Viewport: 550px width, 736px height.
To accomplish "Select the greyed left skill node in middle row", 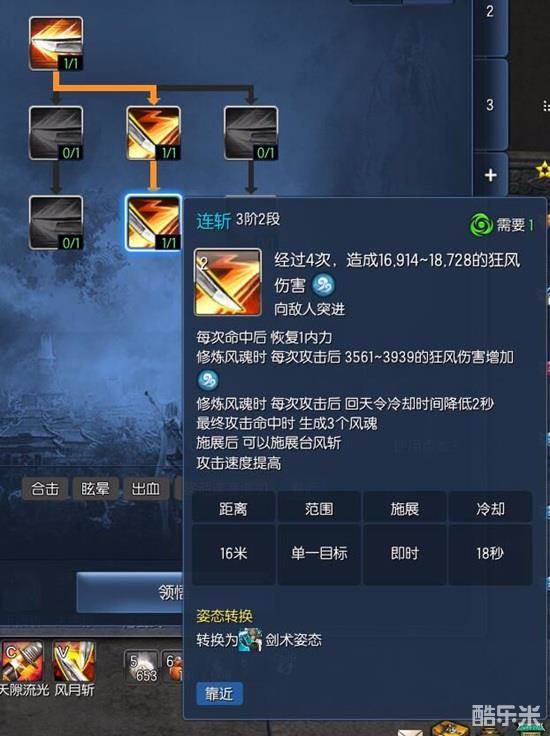I will pos(56,133).
